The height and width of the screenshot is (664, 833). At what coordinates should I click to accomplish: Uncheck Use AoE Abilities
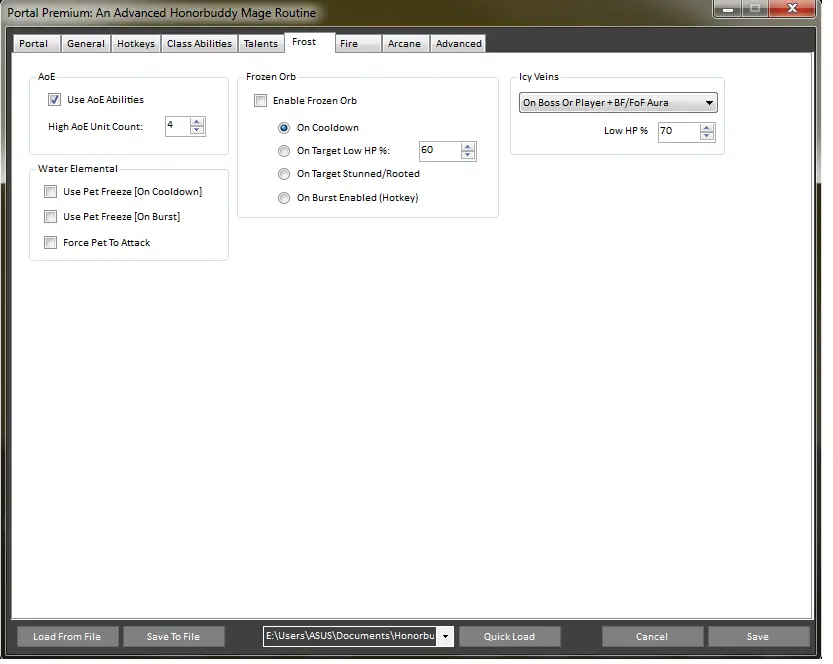(x=54, y=99)
